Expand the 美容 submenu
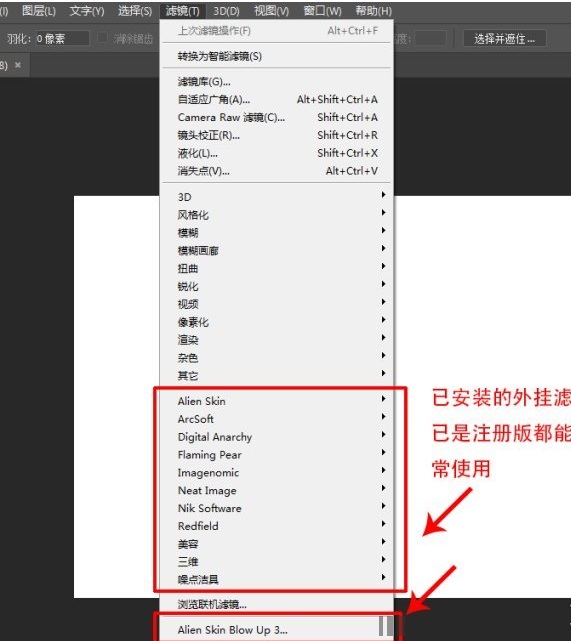Viewport: 571px width, 641px height. click(277, 544)
